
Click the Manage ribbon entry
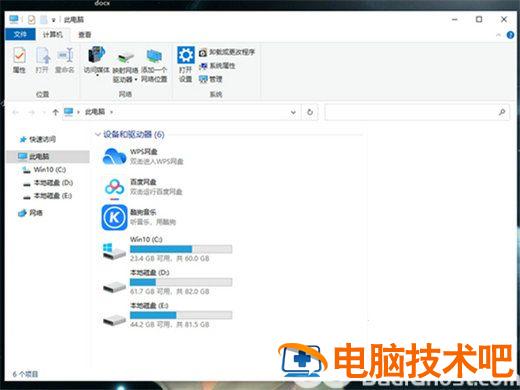pos(211,79)
